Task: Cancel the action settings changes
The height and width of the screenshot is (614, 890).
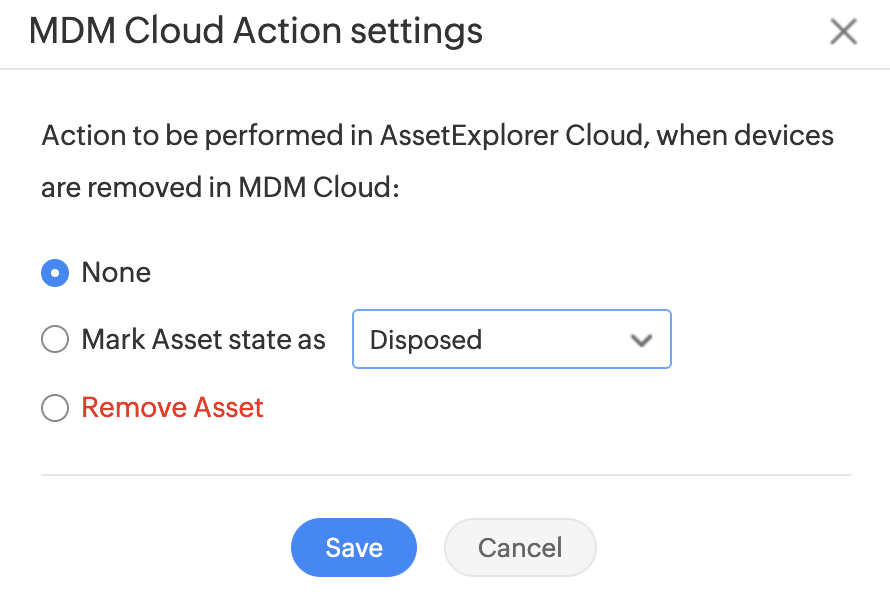Action: [x=520, y=548]
